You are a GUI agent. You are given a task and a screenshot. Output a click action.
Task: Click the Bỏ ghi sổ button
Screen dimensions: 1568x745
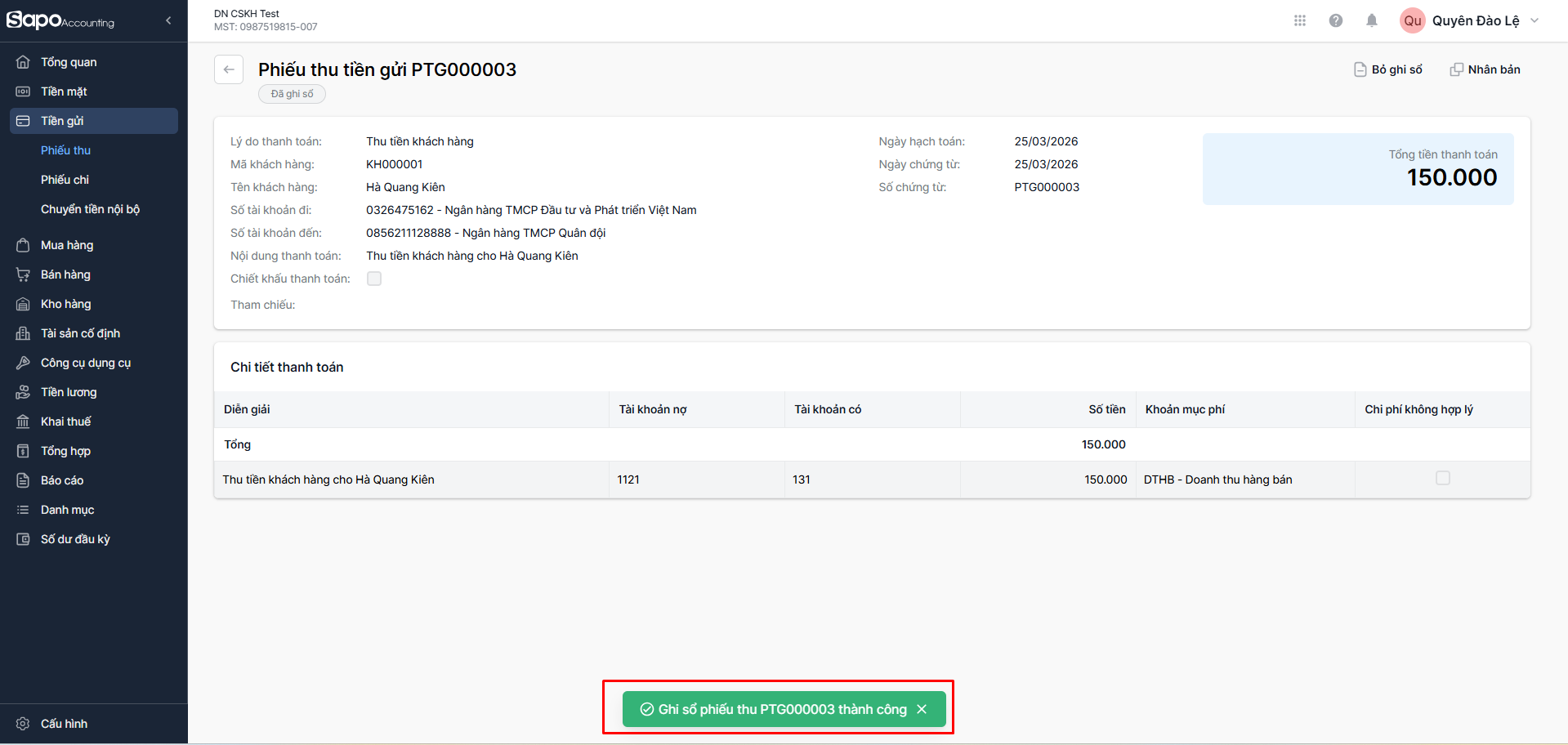(x=1388, y=69)
